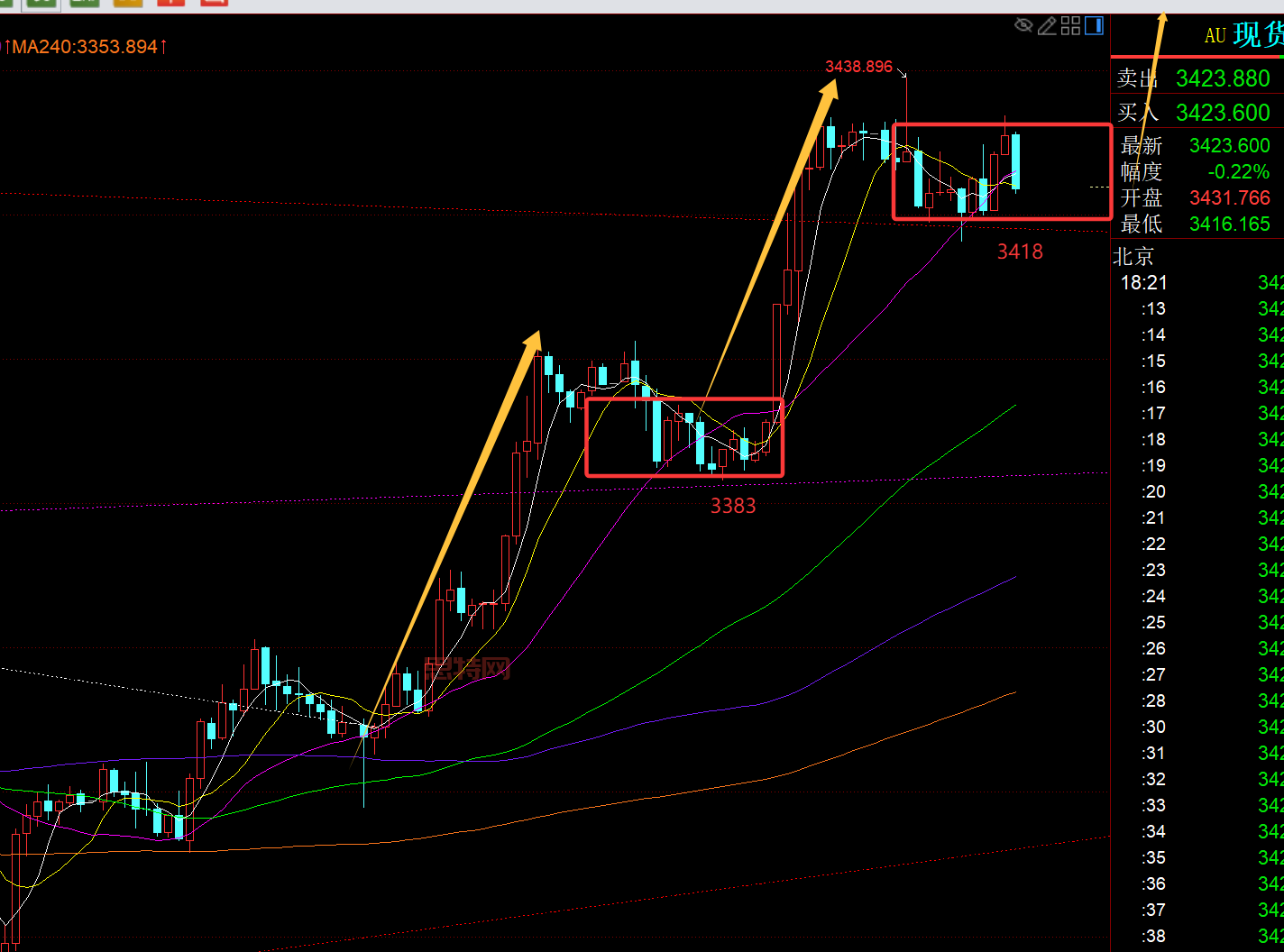1284x952 pixels.
Task: Select the pencil drawing tool icon
Action: pyautogui.click(x=1047, y=26)
